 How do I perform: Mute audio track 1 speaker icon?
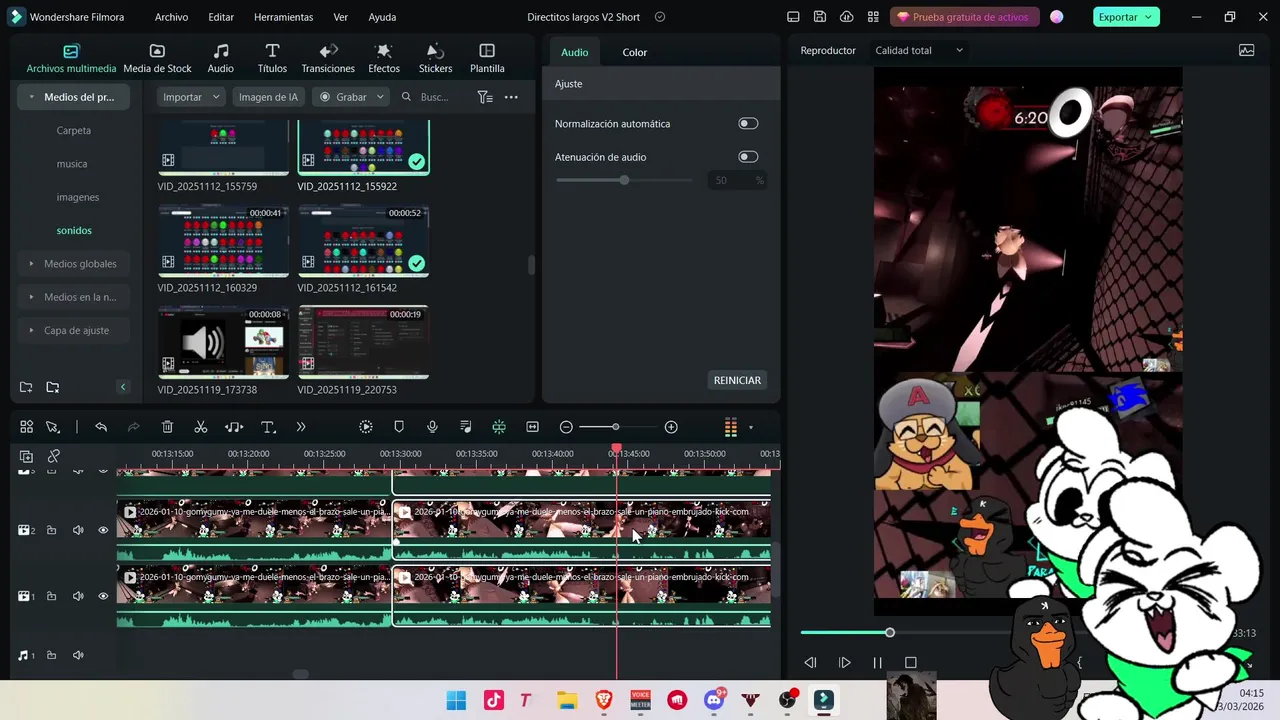pyautogui.click(x=78, y=655)
